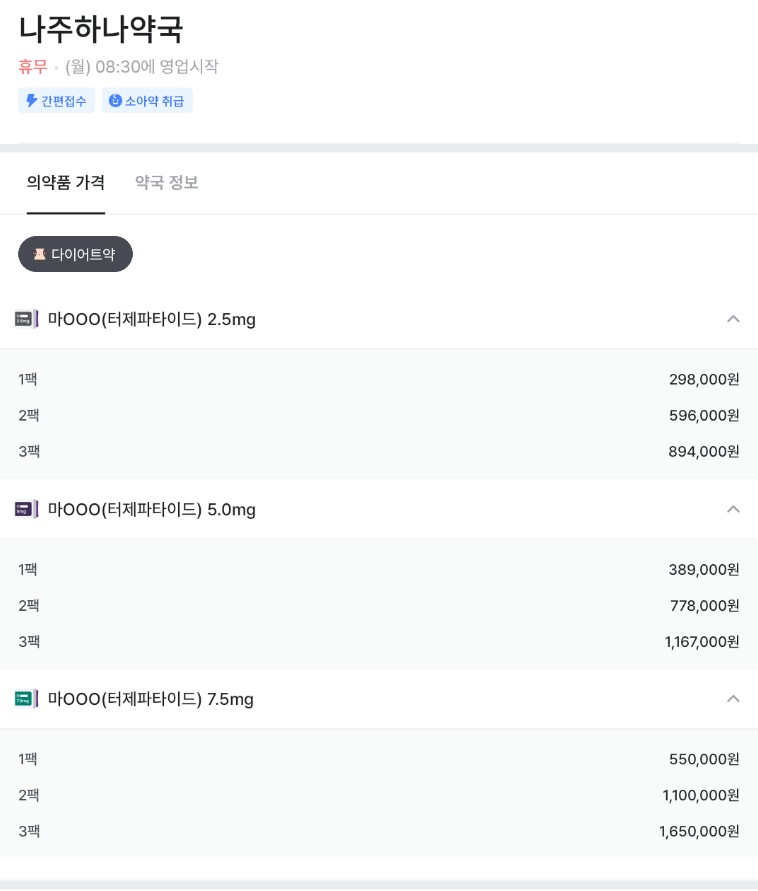Click the 389,000원 price
Image resolution: width=758 pixels, height=891 pixels.
click(x=704, y=569)
